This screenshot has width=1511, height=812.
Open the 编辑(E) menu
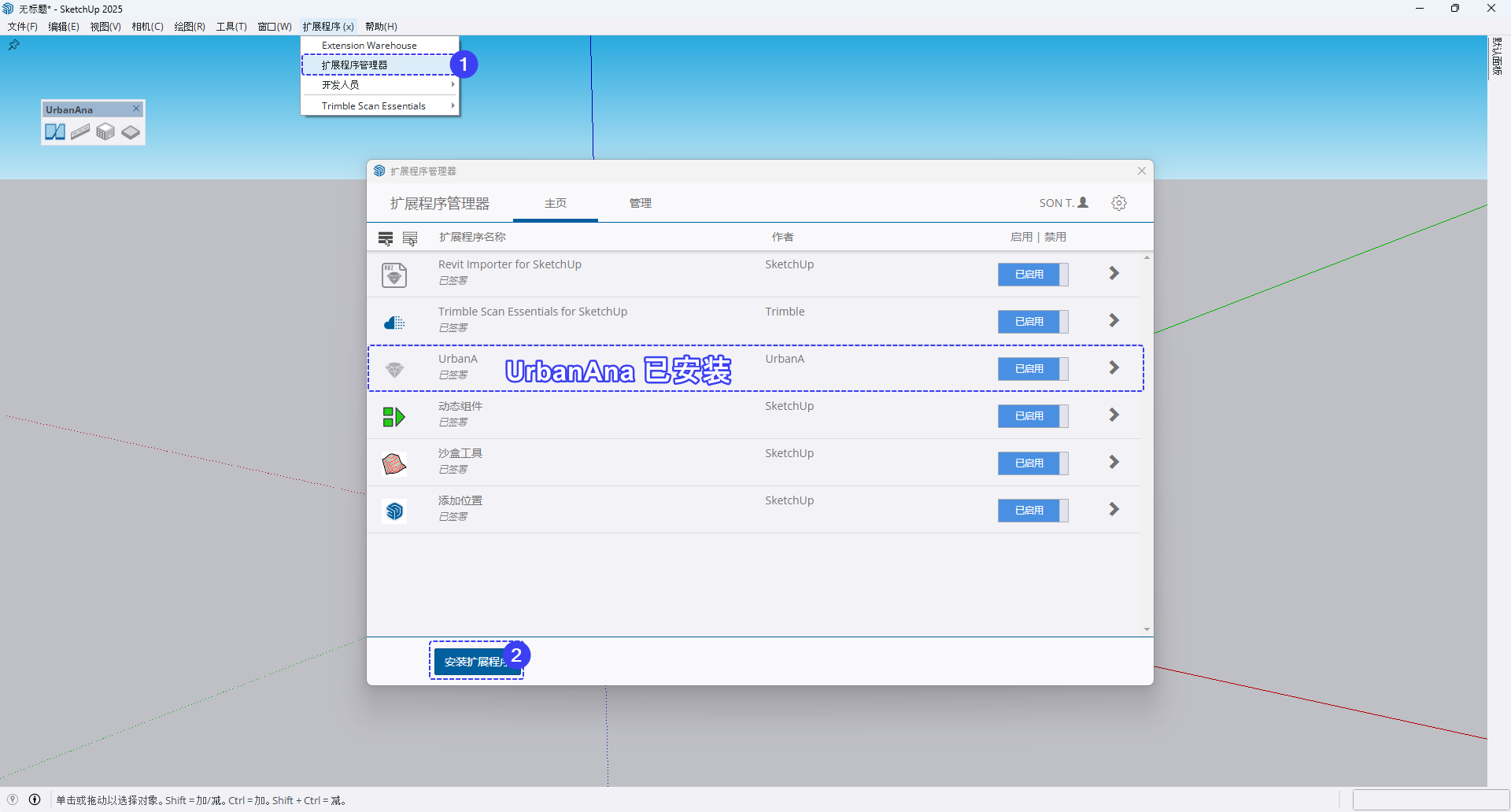coord(64,27)
